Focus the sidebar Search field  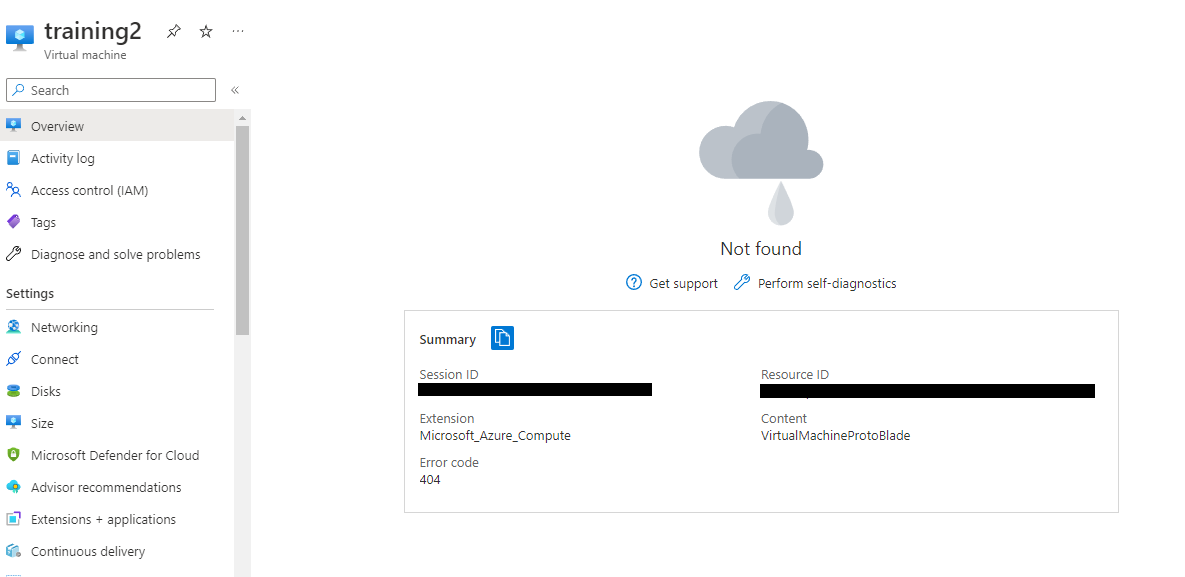tap(111, 90)
